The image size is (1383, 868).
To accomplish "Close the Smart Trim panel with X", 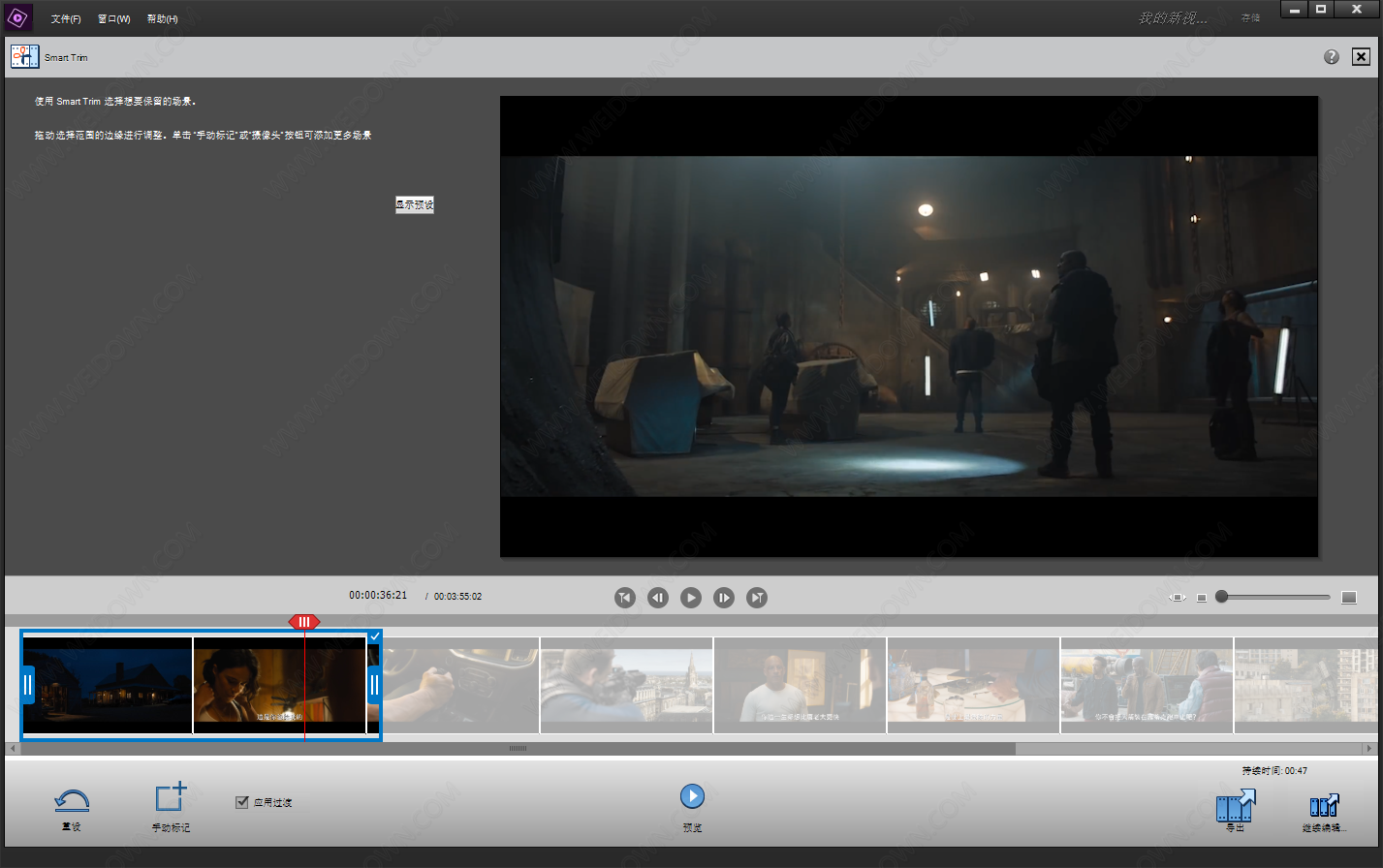I will (x=1362, y=57).
